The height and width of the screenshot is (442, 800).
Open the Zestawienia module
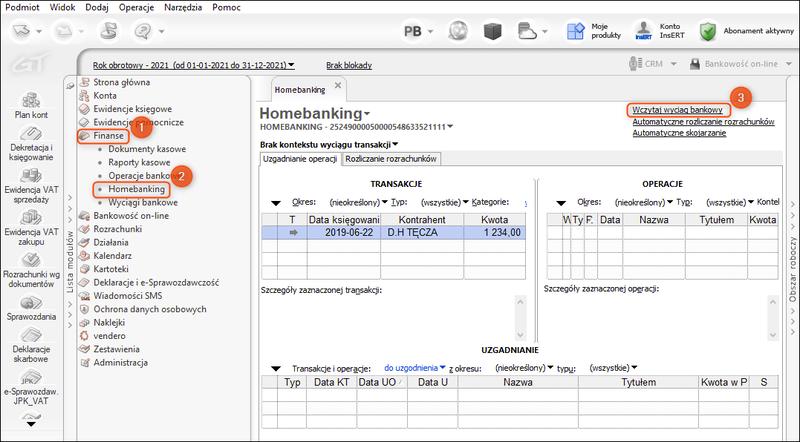(116, 349)
